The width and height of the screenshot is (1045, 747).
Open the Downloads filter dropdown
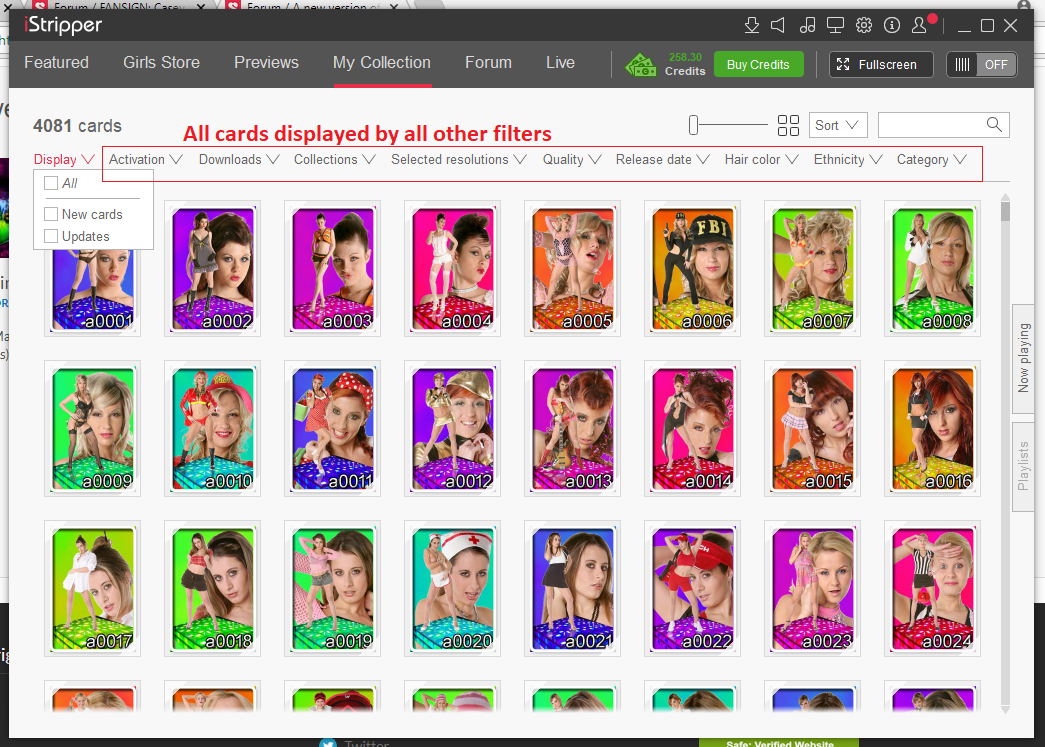point(239,160)
